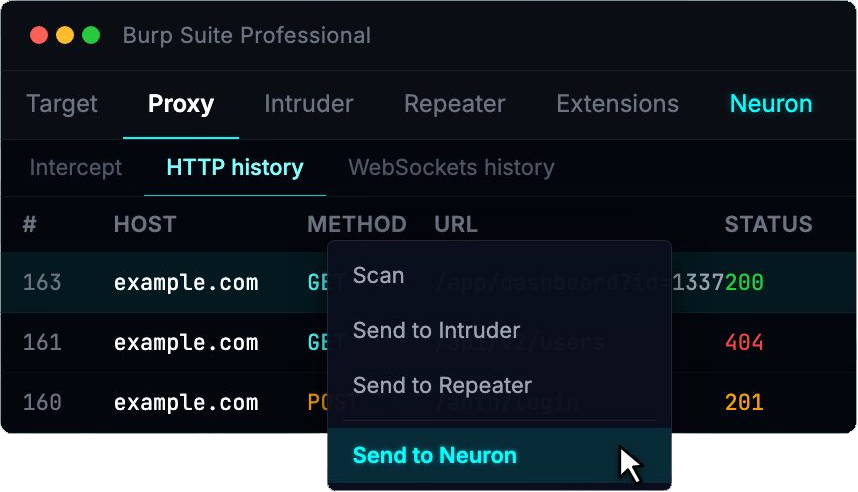Open the Extensions tab

(617, 104)
